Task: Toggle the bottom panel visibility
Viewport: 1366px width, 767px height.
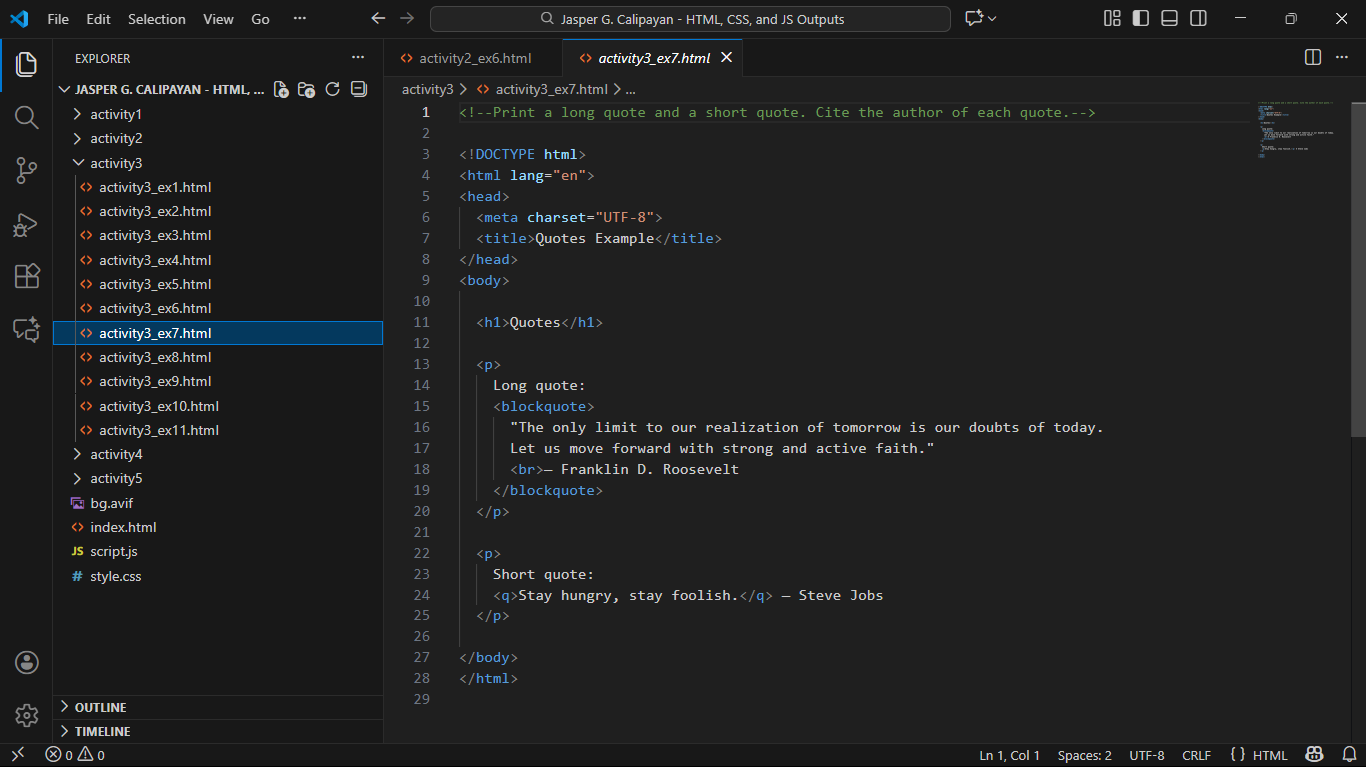Action: 1169,19
